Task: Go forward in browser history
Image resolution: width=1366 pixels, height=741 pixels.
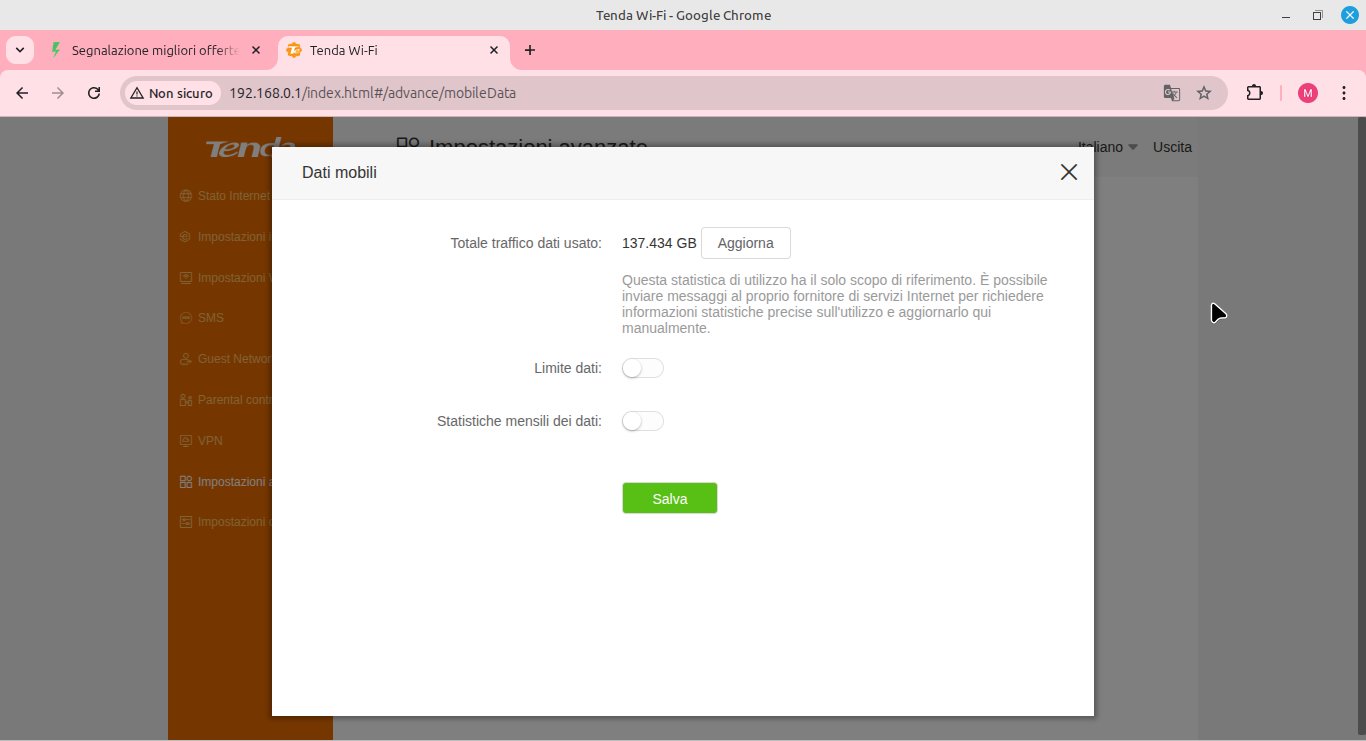Action: [x=58, y=93]
